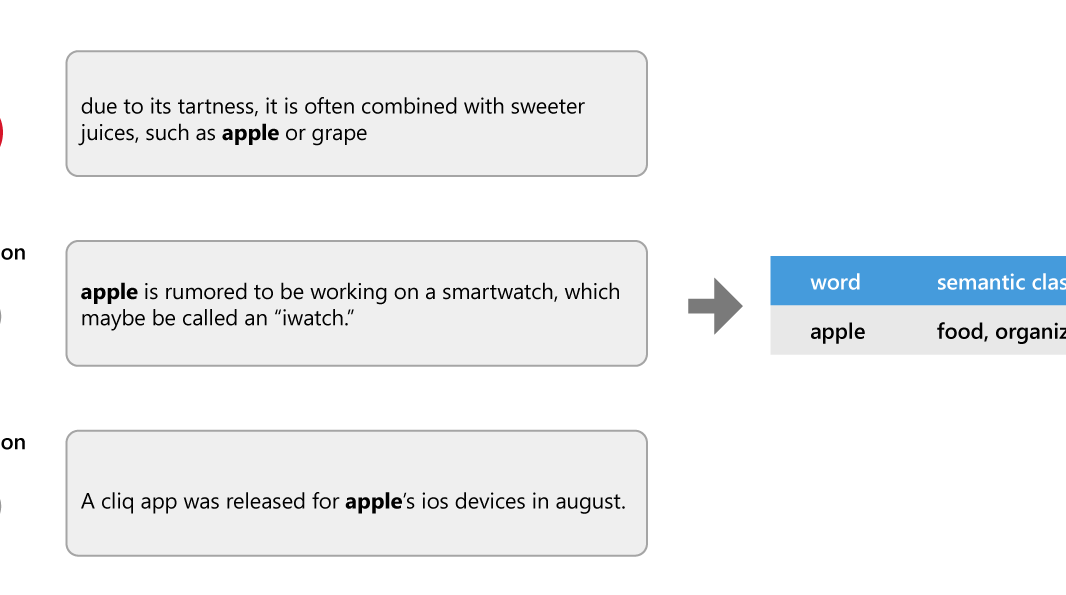Click the "semantic class" column header

coord(1000,282)
